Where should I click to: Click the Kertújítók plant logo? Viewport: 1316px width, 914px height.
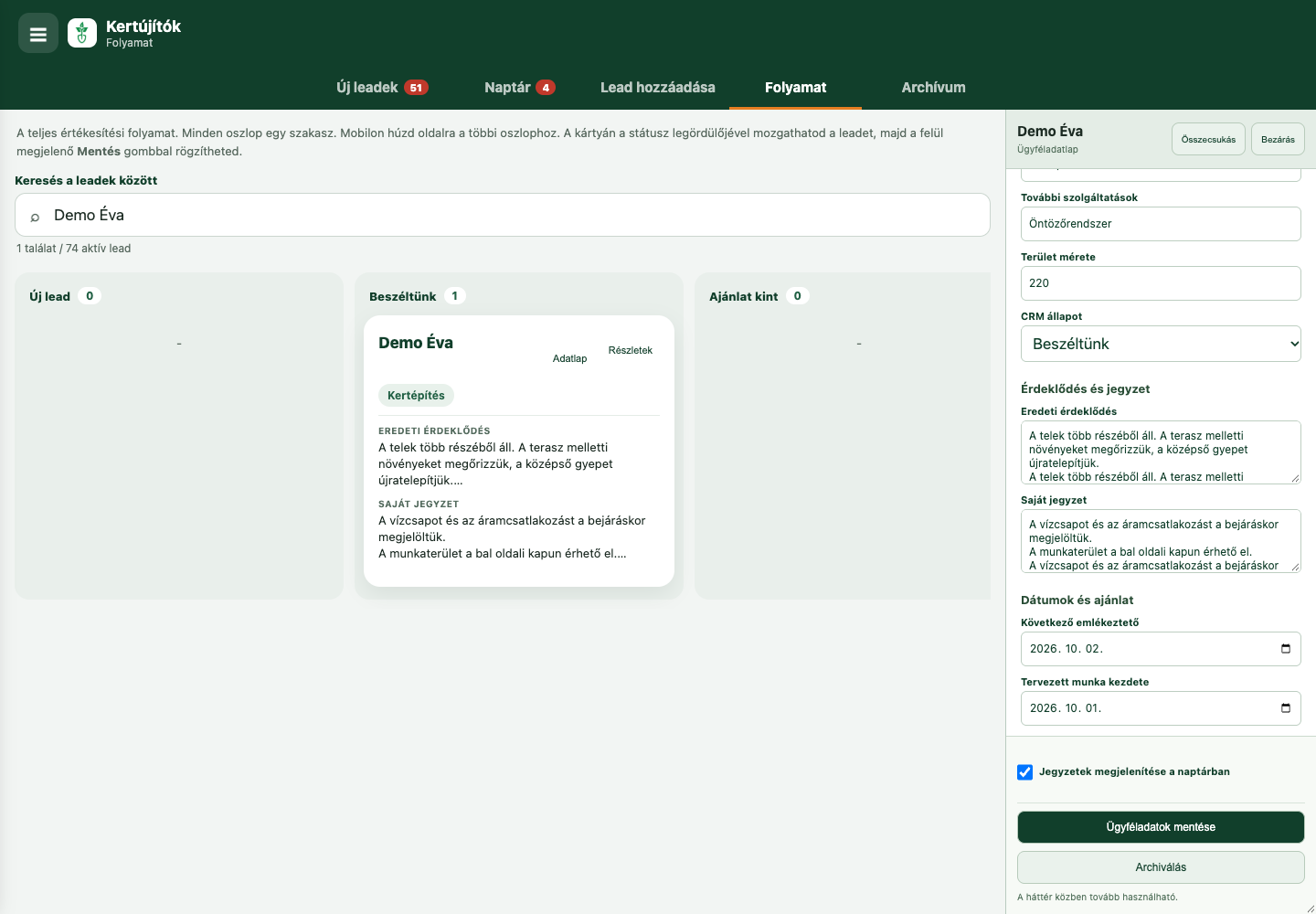82,34
